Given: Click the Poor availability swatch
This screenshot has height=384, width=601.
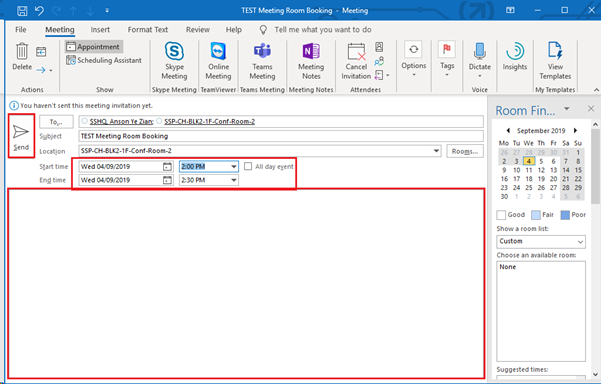Looking at the screenshot, I should pos(565,215).
